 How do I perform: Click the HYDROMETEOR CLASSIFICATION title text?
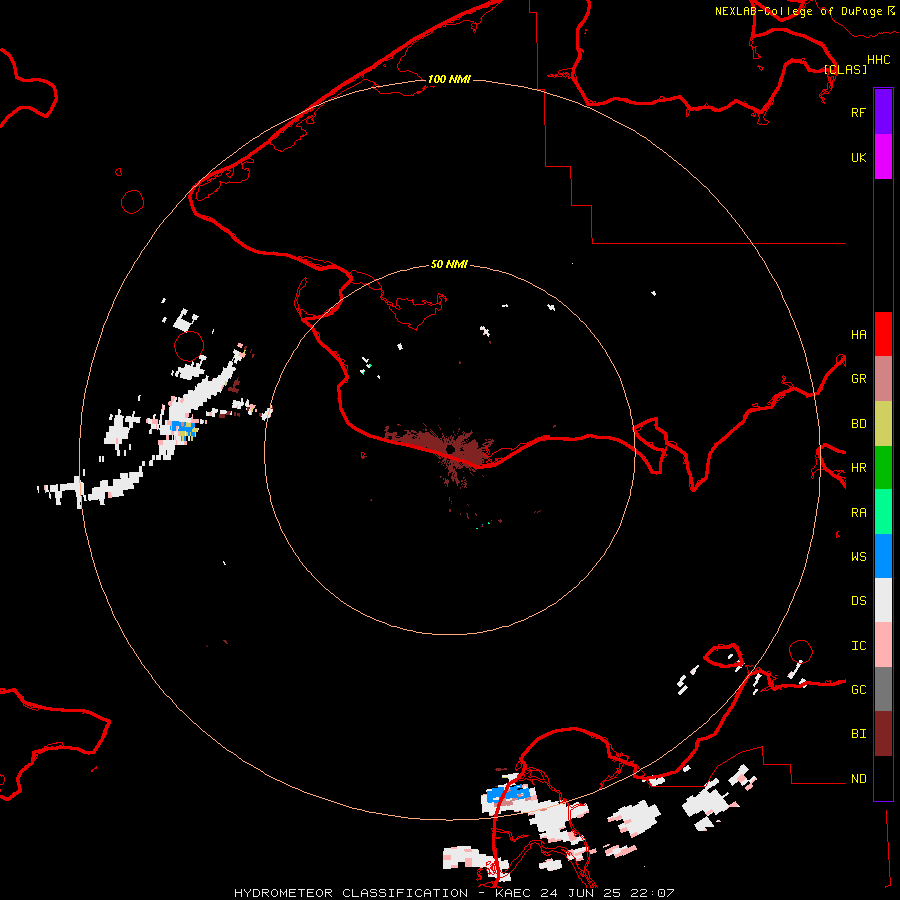(351, 893)
